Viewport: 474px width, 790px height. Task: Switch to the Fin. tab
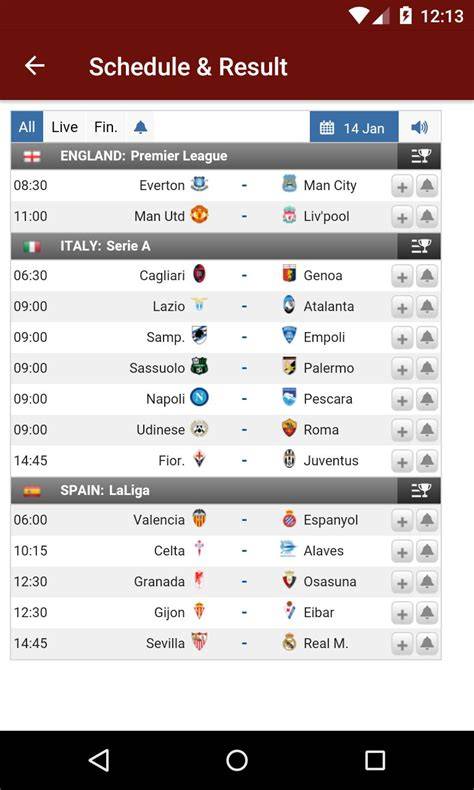coord(106,127)
